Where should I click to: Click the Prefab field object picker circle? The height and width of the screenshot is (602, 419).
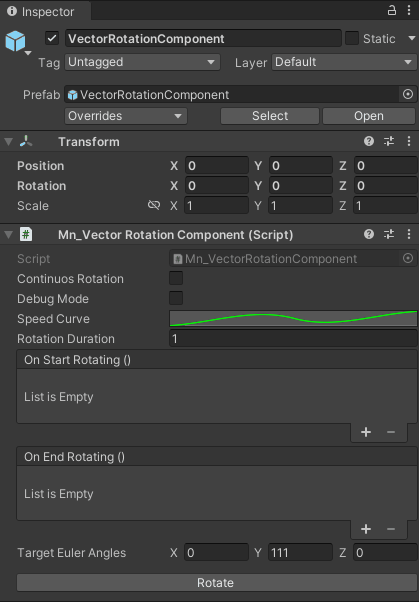coord(408,94)
